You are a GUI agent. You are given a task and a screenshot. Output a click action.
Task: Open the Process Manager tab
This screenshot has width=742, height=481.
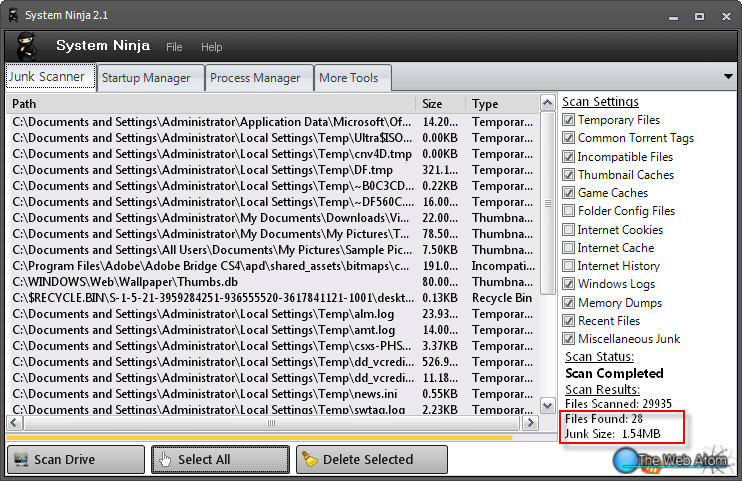259,78
